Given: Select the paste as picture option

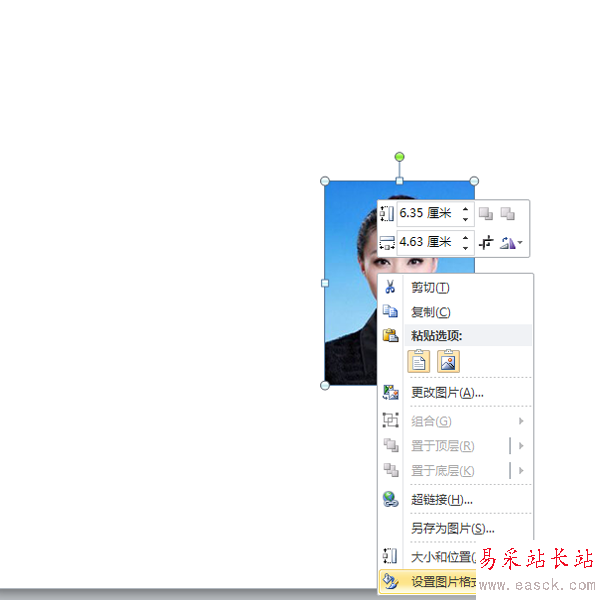Looking at the screenshot, I should click(x=448, y=361).
